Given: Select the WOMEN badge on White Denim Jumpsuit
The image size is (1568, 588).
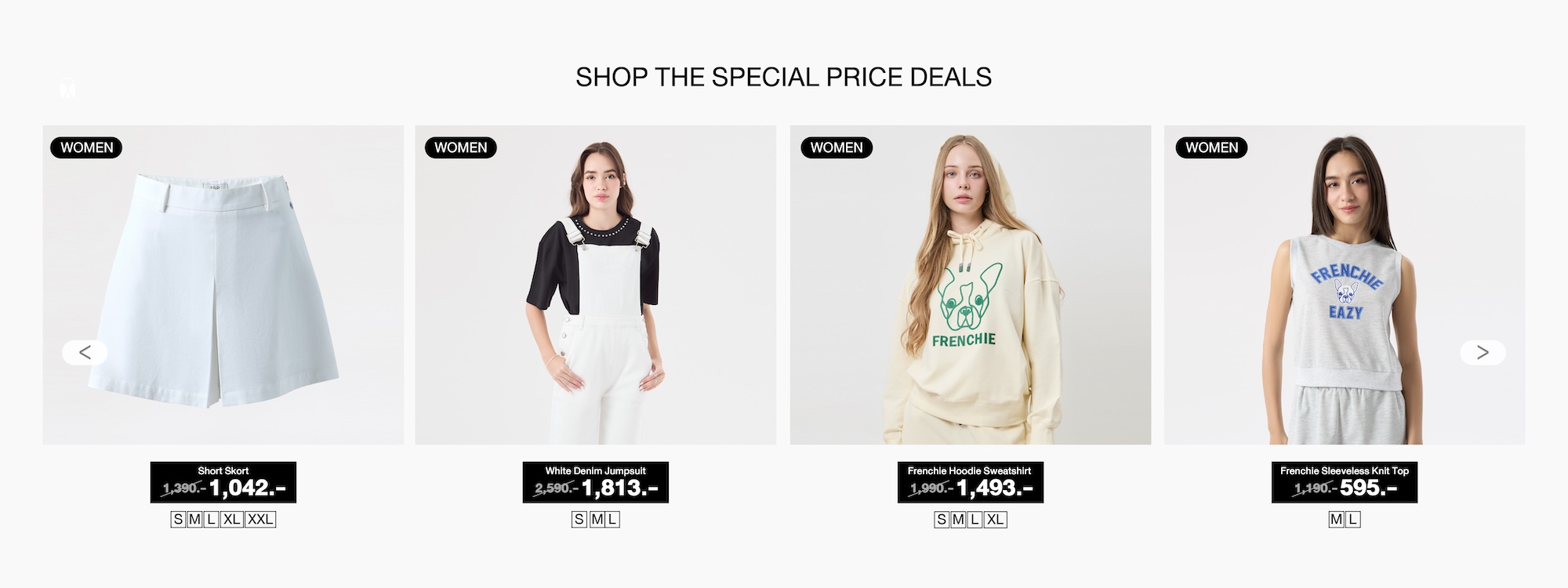Looking at the screenshot, I should (461, 147).
